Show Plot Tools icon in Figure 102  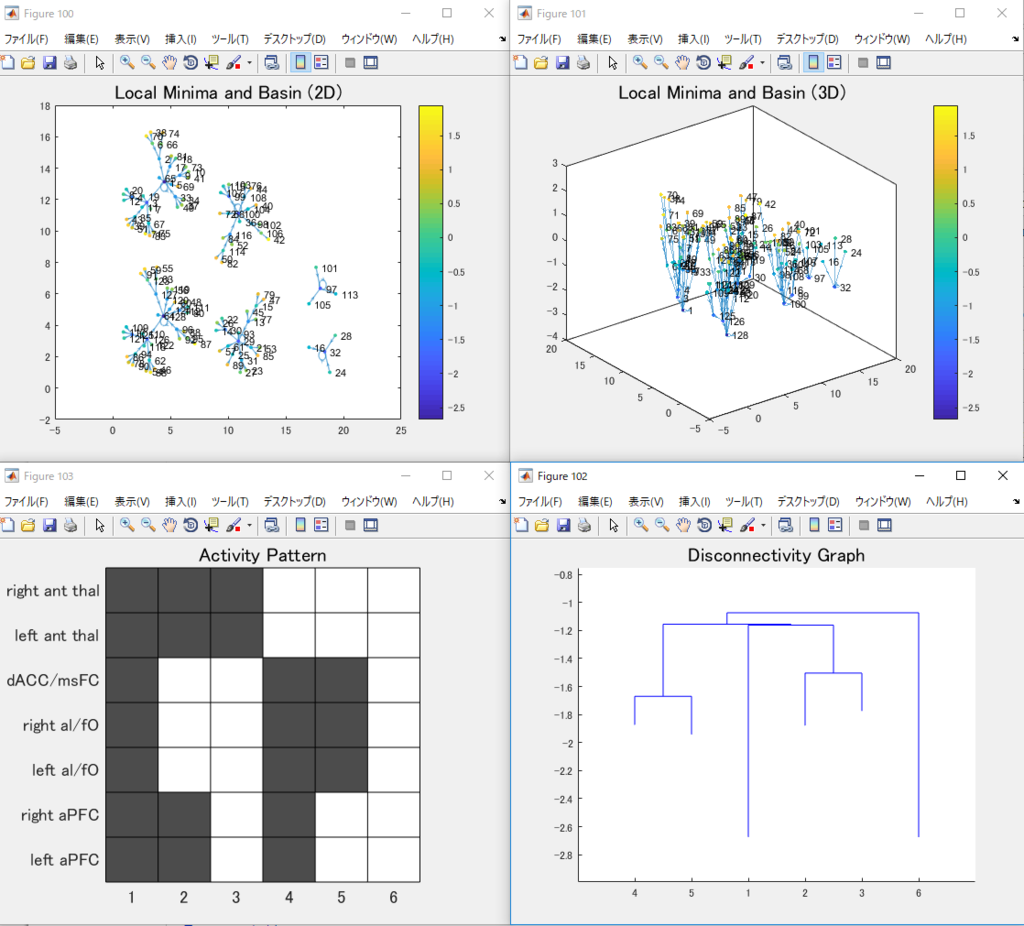tap(884, 525)
